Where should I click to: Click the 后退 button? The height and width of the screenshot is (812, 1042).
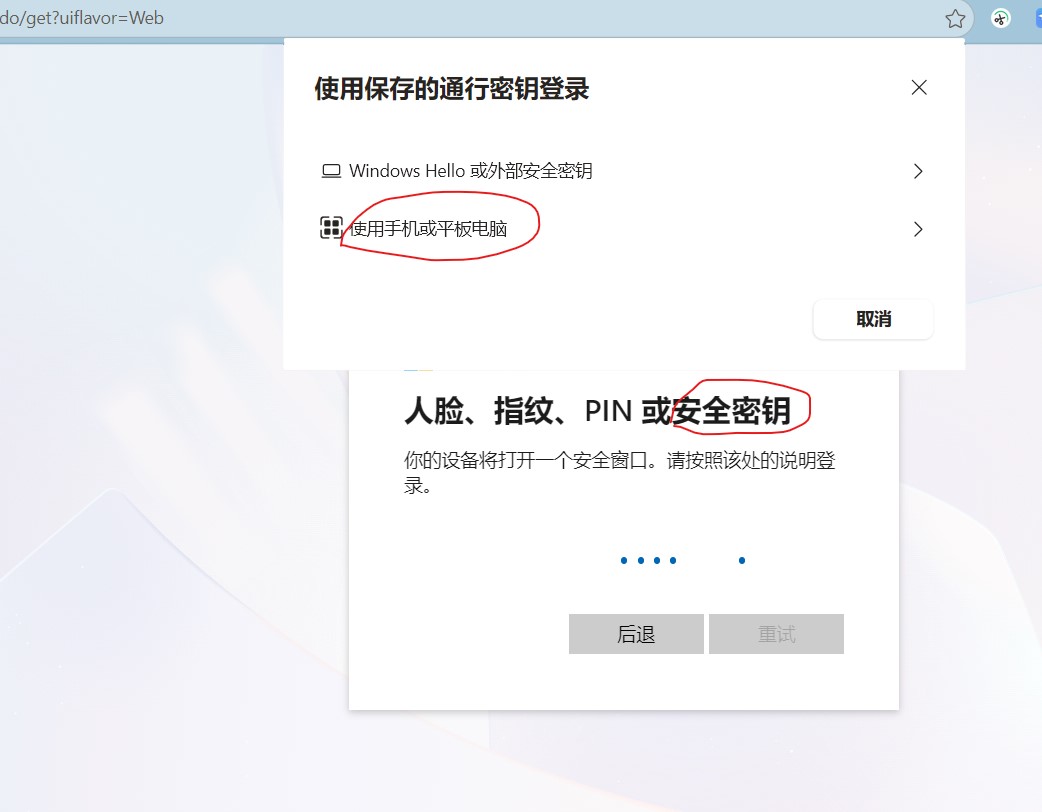click(x=636, y=634)
